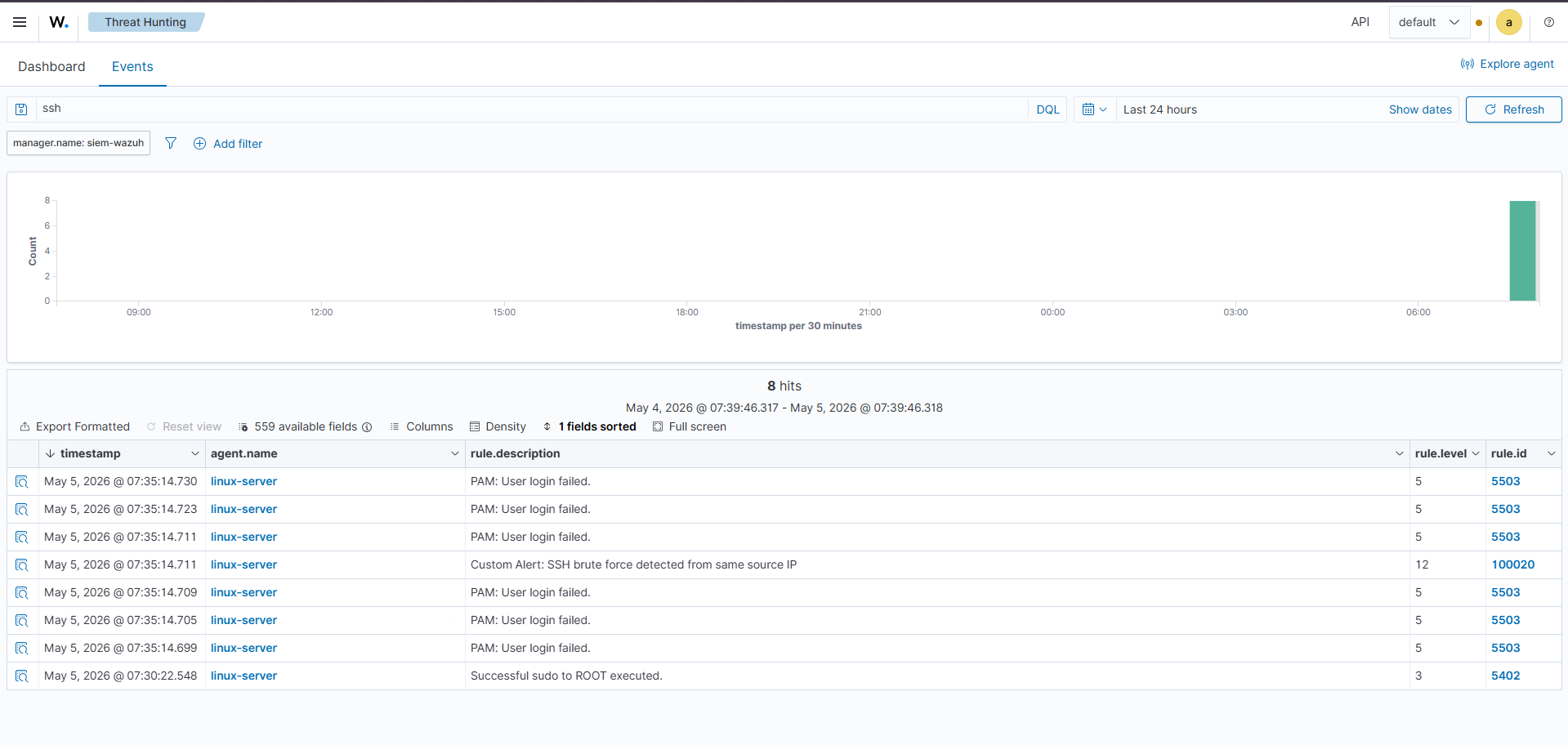Click rule level value 12
The image size is (1568, 745).
click(x=1422, y=564)
